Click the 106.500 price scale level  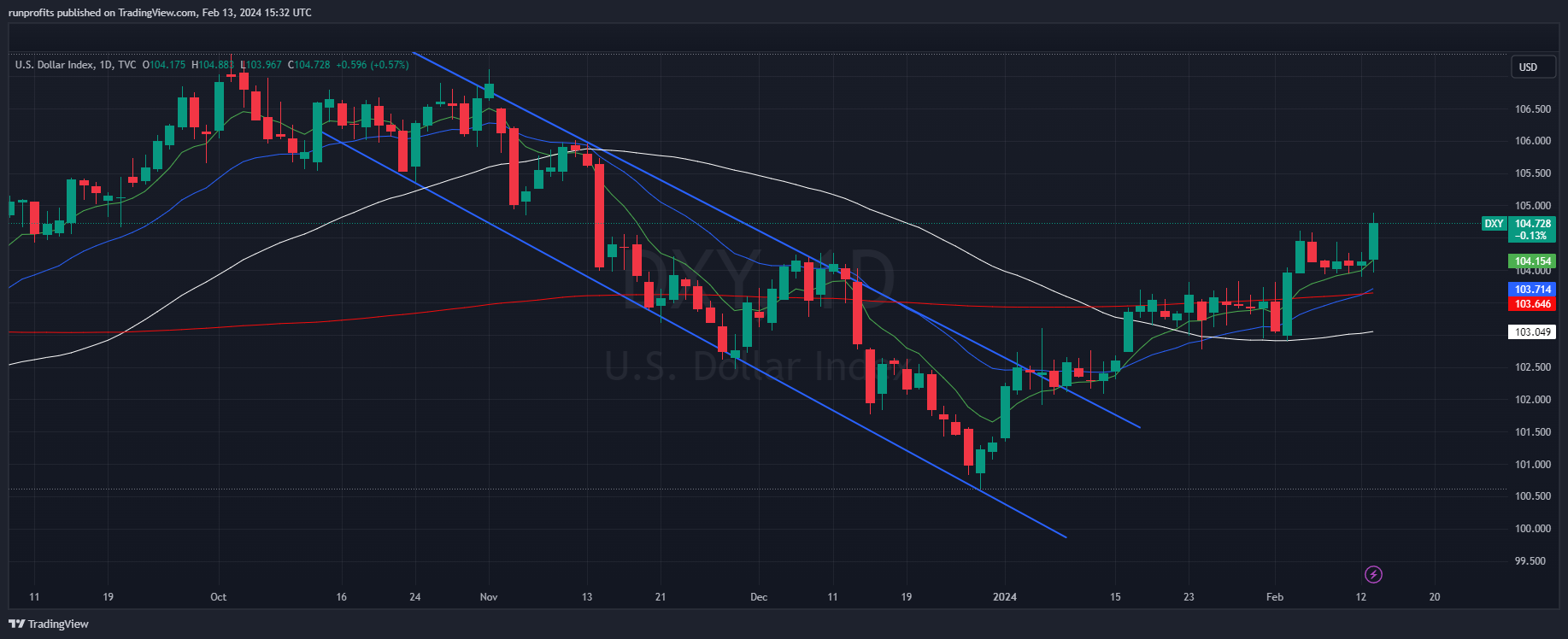click(x=1533, y=109)
